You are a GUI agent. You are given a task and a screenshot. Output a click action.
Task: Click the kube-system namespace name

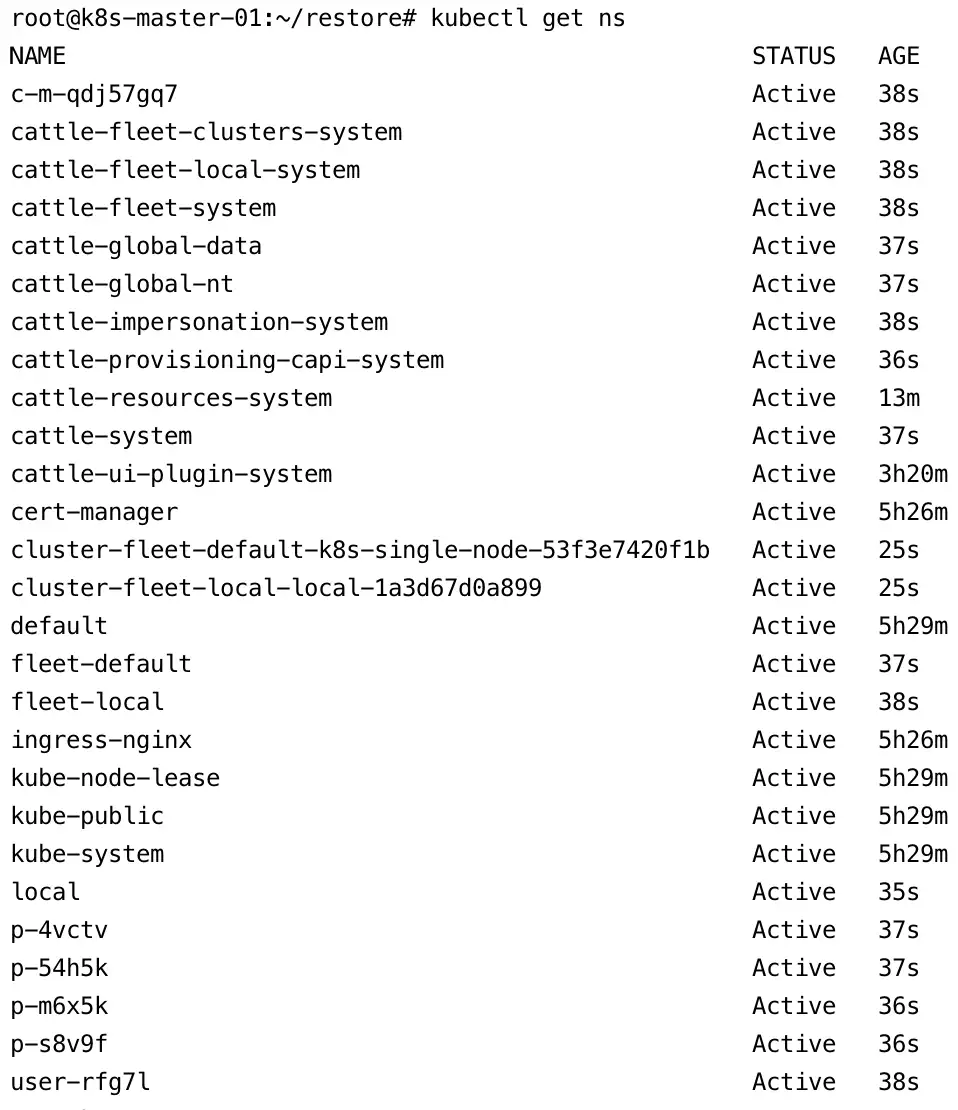click(x=87, y=854)
